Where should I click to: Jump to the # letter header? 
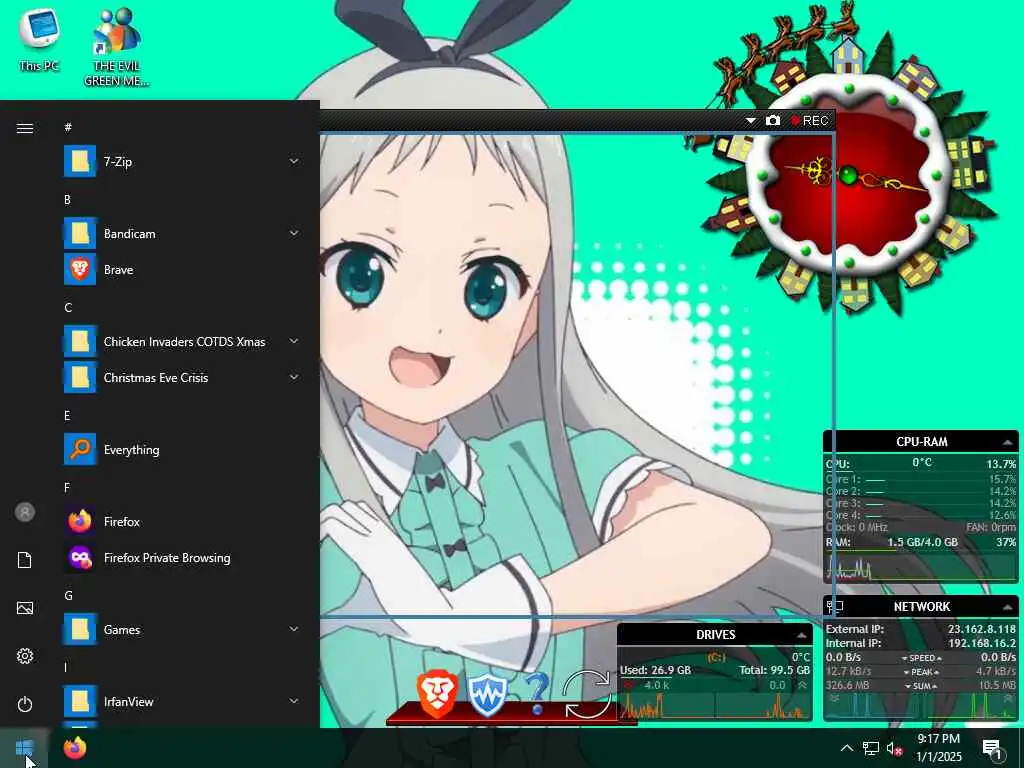pyautogui.click(x=68, y=127)
